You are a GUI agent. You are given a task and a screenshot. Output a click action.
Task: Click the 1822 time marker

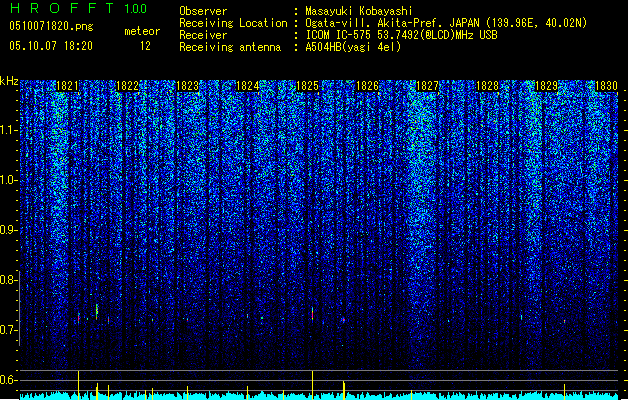pyautogui.click(x=127, y=86)
